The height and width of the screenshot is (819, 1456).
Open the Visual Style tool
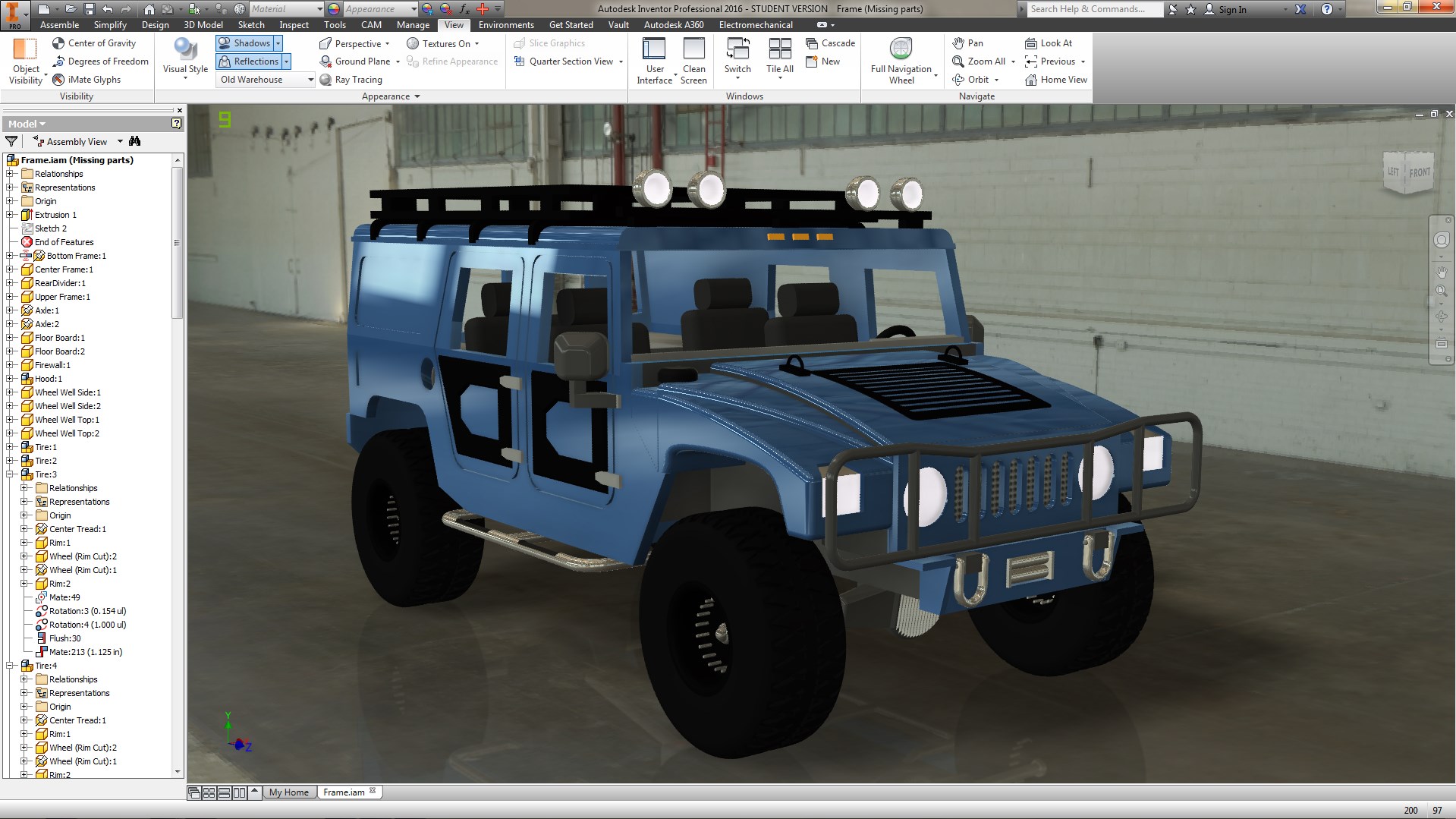185,57
